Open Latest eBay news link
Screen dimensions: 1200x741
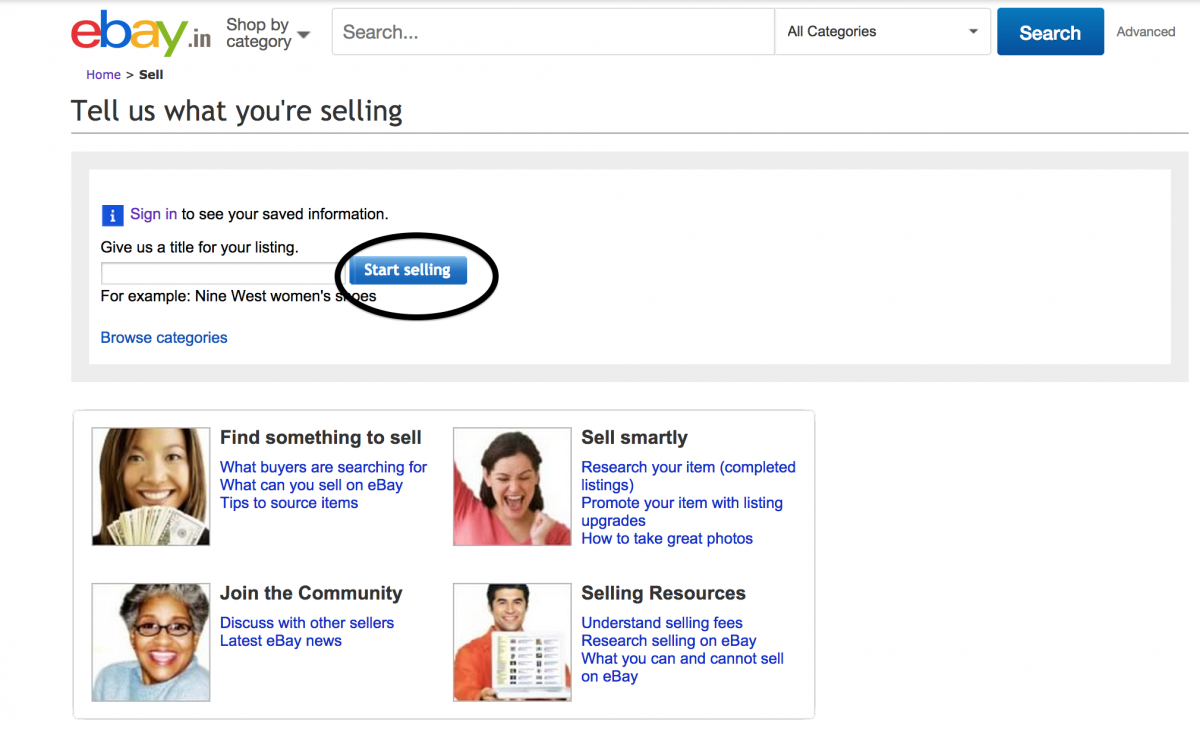click(281, 641)
